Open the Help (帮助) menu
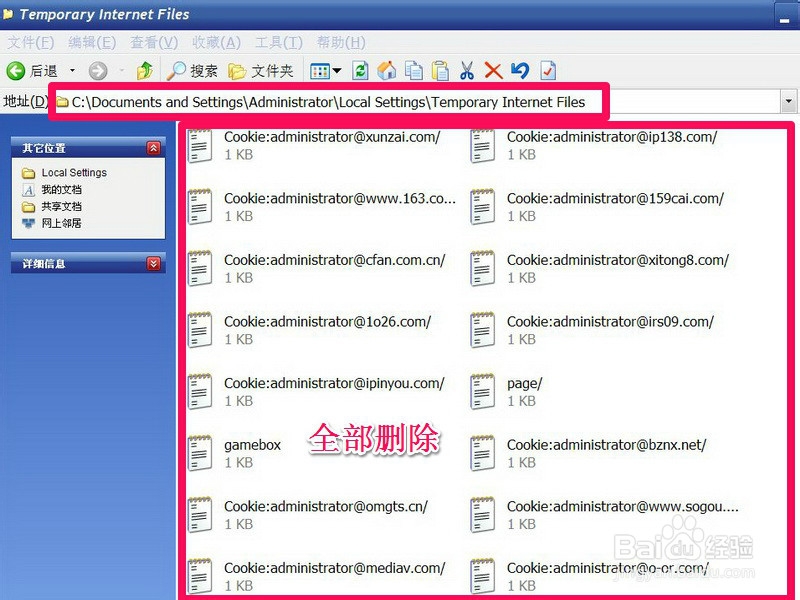This screenshot has height=600, width=800. [x=341, y=42]
